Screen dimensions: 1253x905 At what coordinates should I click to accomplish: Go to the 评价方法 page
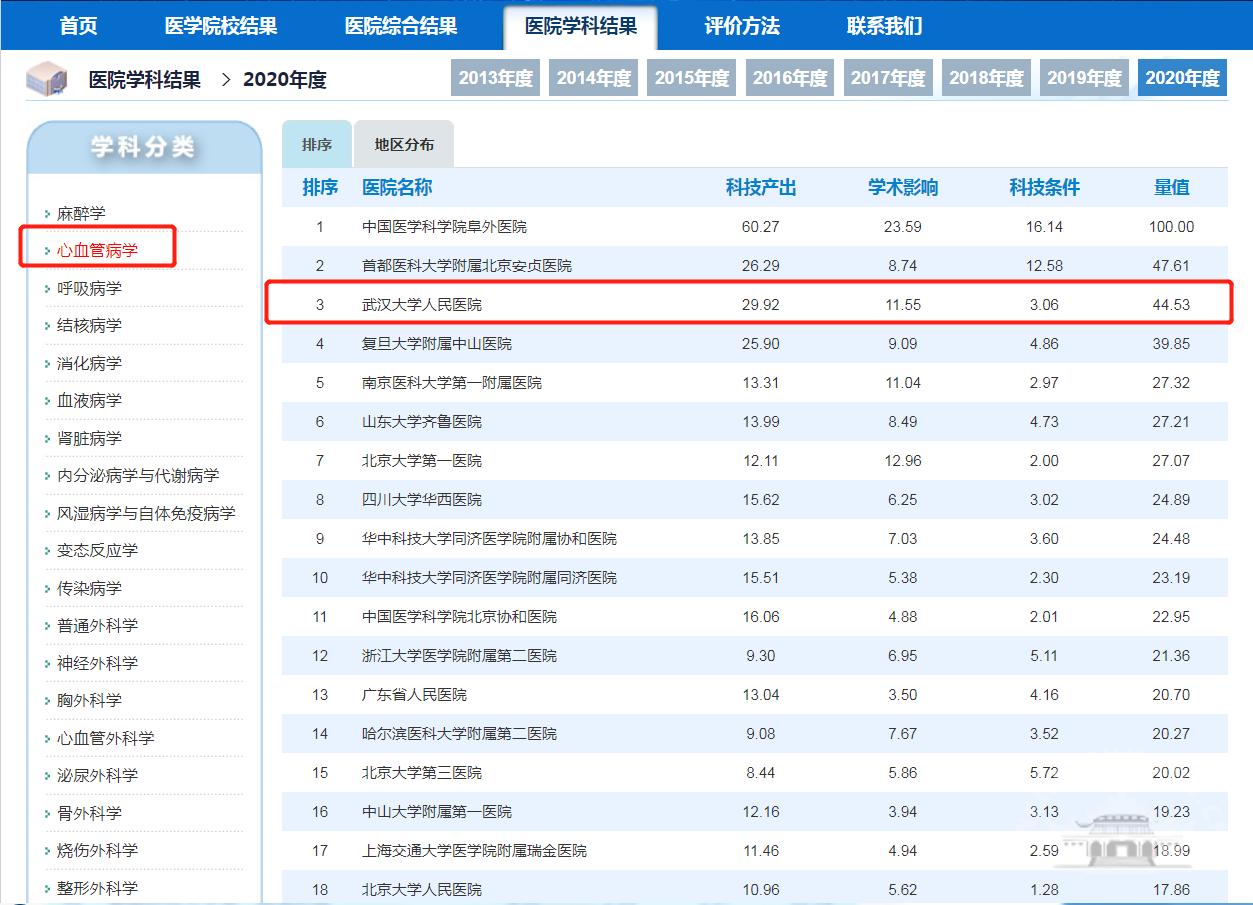(741, 26)
